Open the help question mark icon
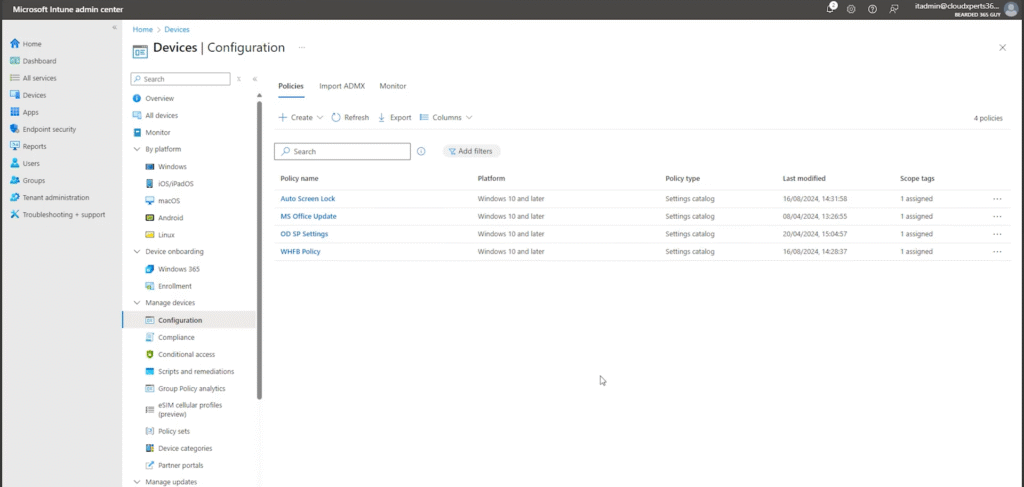 [872, 9]
